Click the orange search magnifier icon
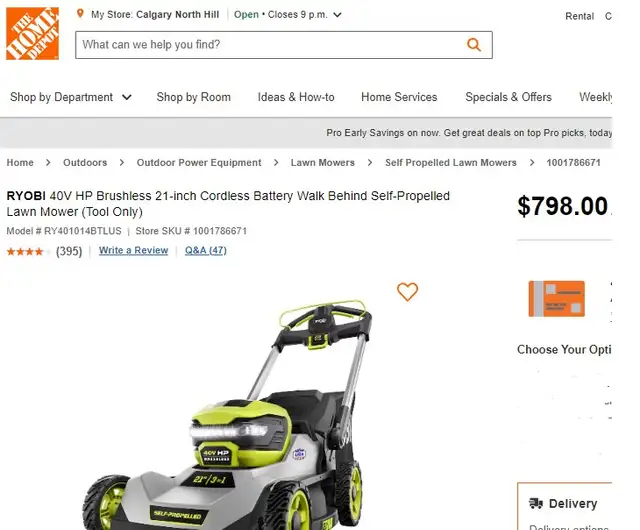This screenshot has width=640, height=530. coord(473,45)
